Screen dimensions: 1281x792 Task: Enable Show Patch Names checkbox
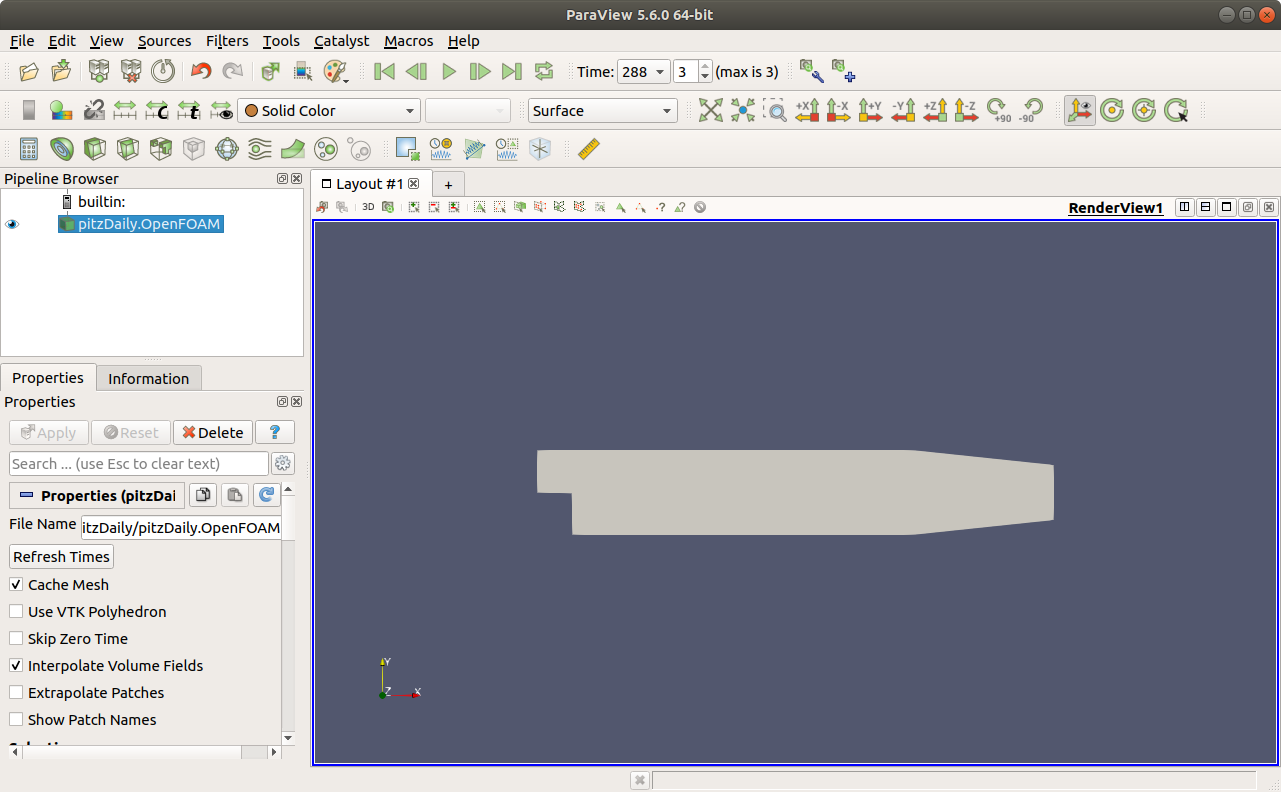pos(16,719)
